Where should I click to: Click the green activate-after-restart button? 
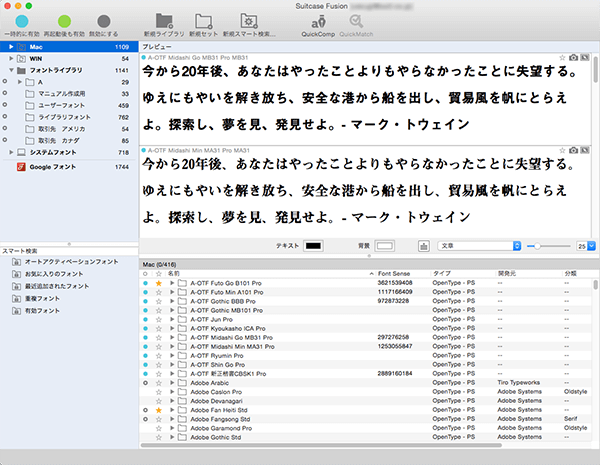point(64,21)
